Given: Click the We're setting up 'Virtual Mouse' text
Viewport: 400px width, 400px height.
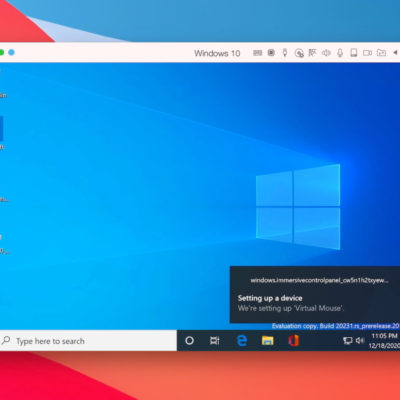Looking at the screenshot, I should coord(291,308).
